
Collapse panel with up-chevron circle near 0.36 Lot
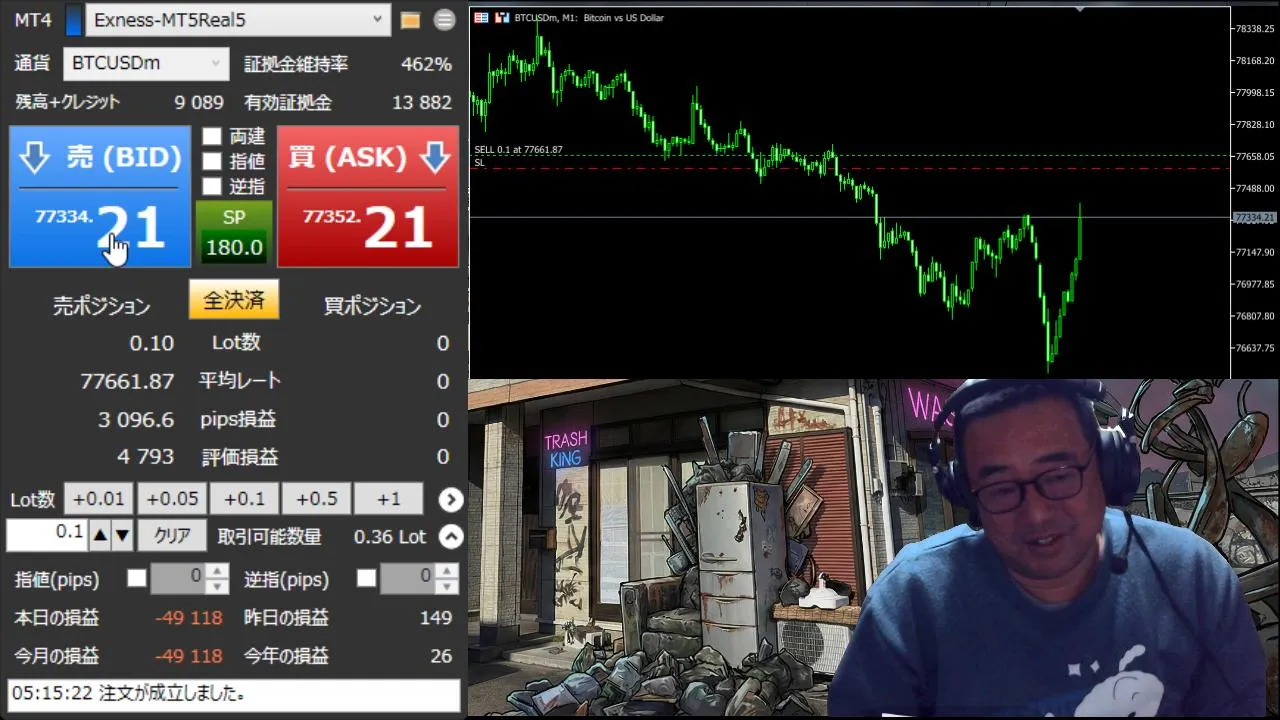point(451,537)
